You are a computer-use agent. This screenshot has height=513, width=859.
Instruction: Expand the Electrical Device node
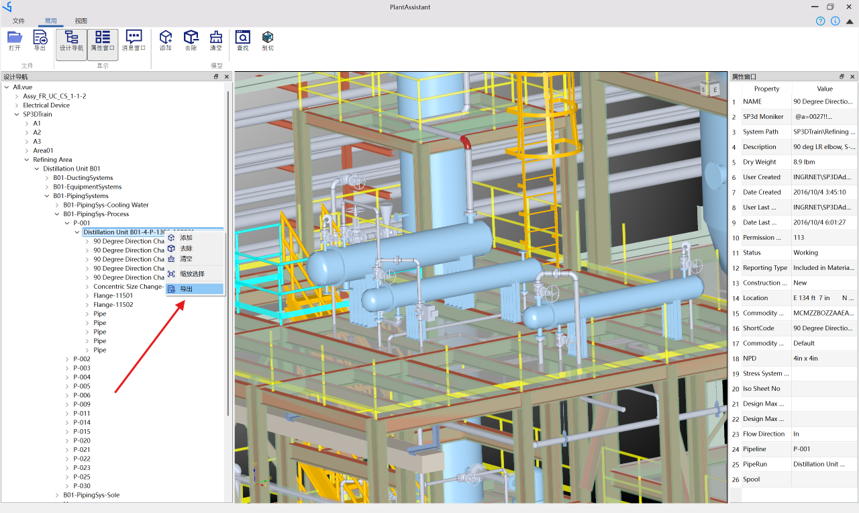[x=16, y=105]
